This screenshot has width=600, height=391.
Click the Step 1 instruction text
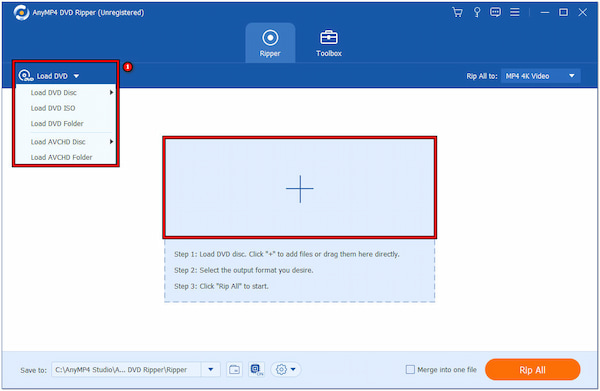[x=287, y=254]
